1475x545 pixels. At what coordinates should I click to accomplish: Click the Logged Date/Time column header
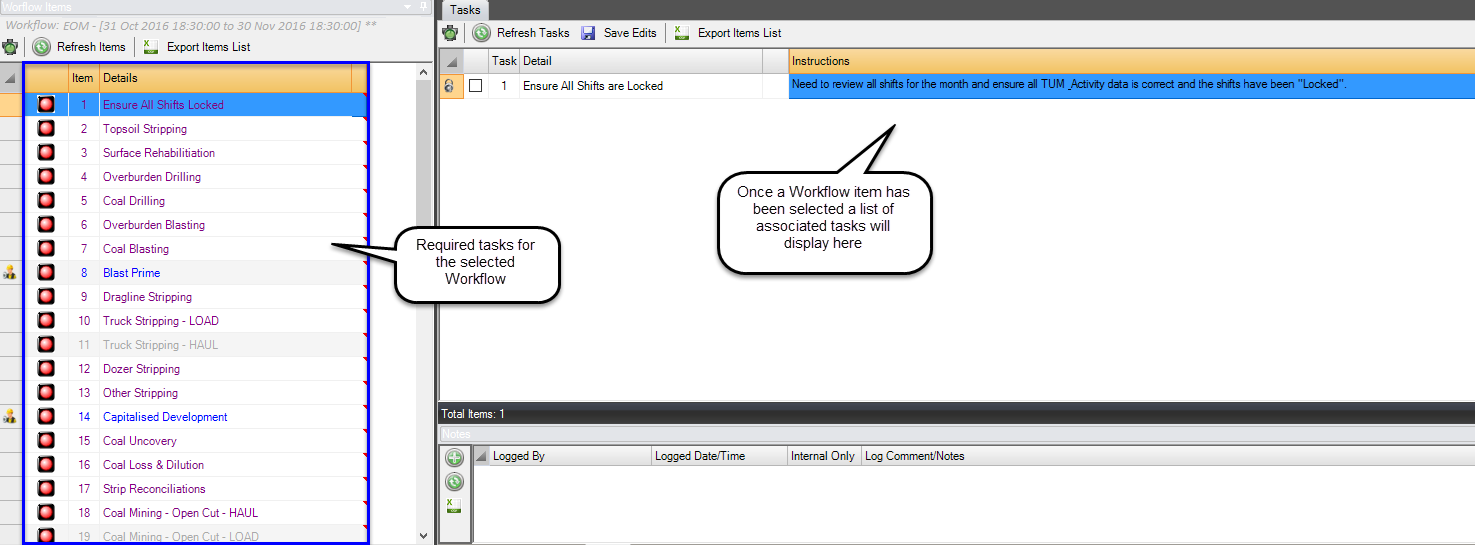pyautogui.click(x=720, y=456)
